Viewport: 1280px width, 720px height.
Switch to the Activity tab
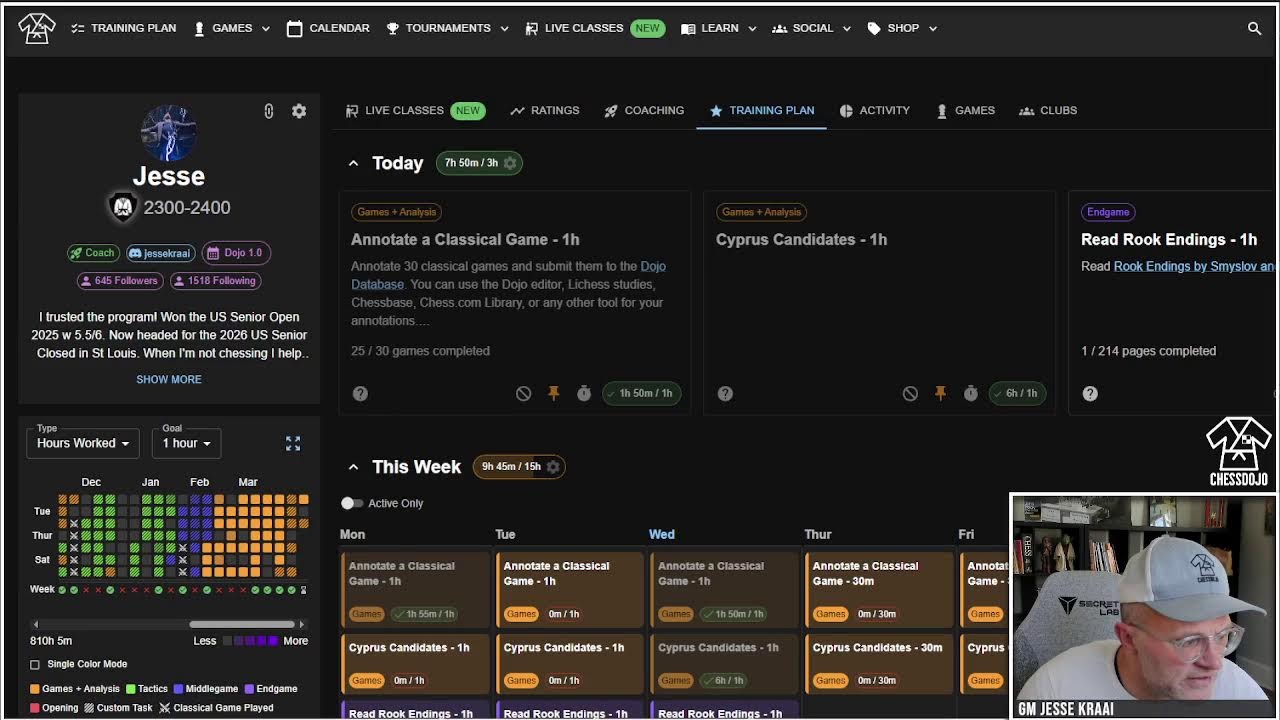tap(875, 110)
